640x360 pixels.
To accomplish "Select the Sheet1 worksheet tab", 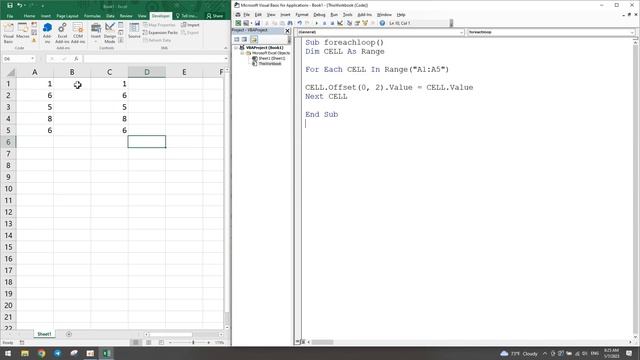I will click(44, 334).
